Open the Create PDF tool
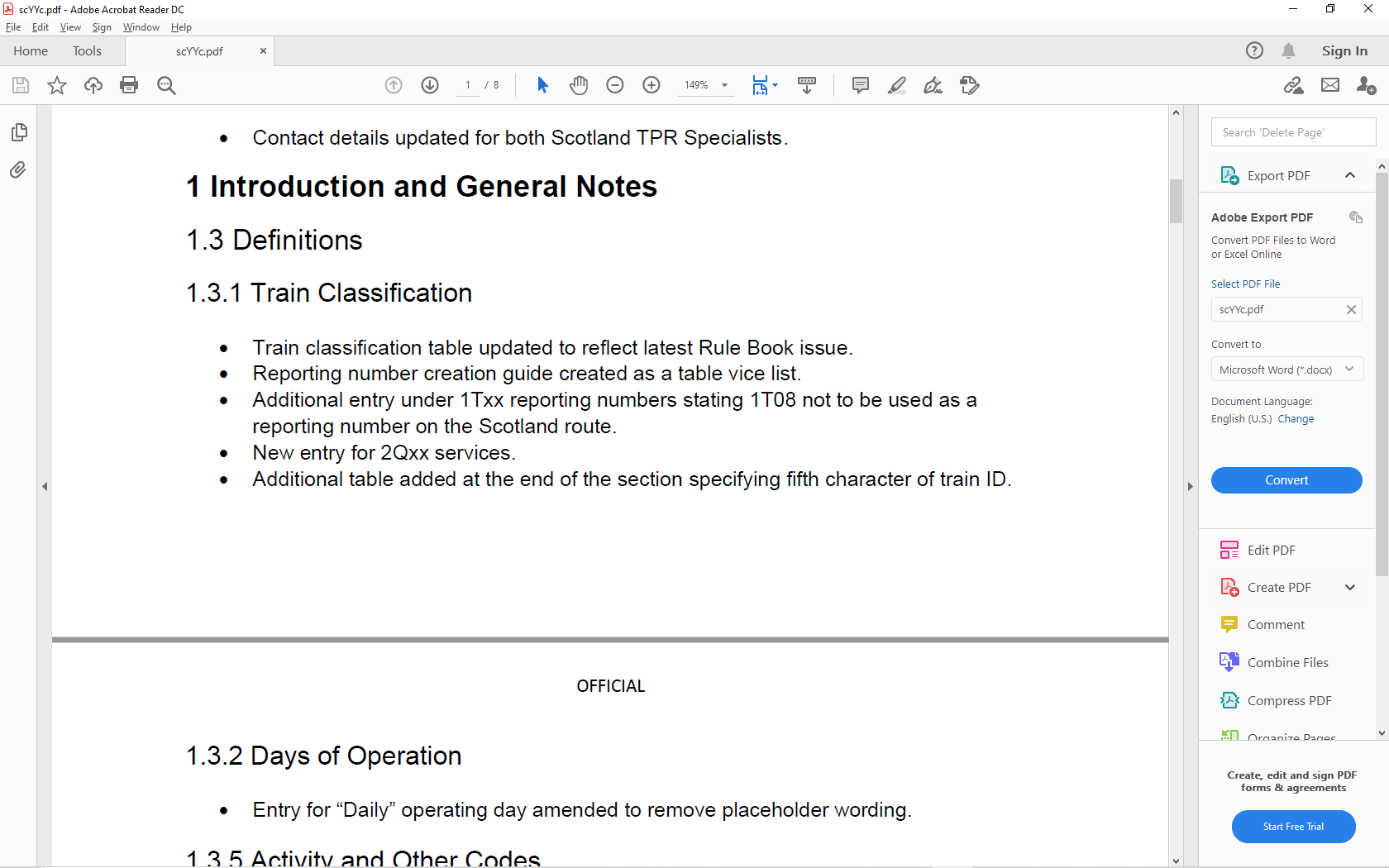The width and height of the screenshot is (1389, 868). point(1278,588)
